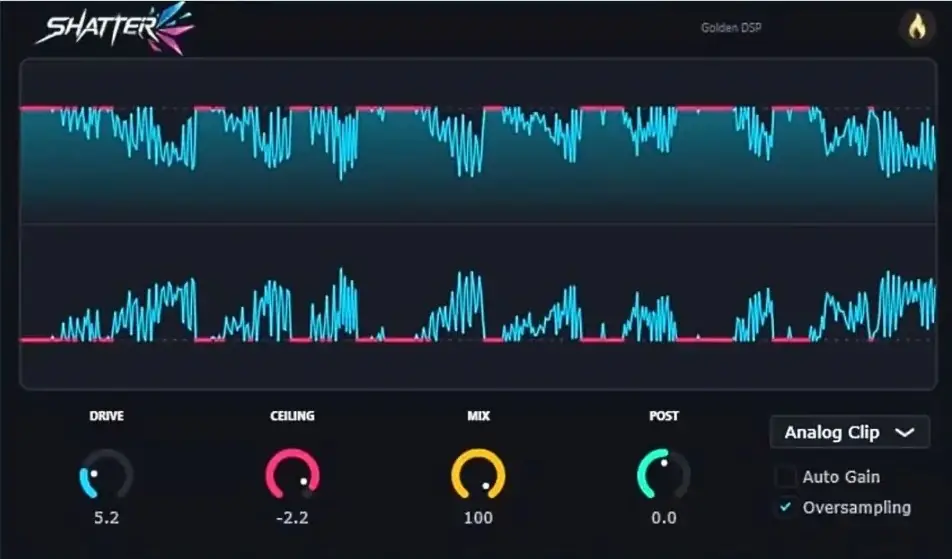
Task: Click the upper waveform display
Action: [478, 141]
